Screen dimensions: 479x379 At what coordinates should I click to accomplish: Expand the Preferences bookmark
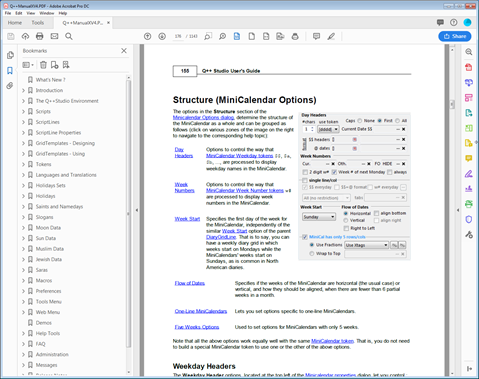pos(23,291)
